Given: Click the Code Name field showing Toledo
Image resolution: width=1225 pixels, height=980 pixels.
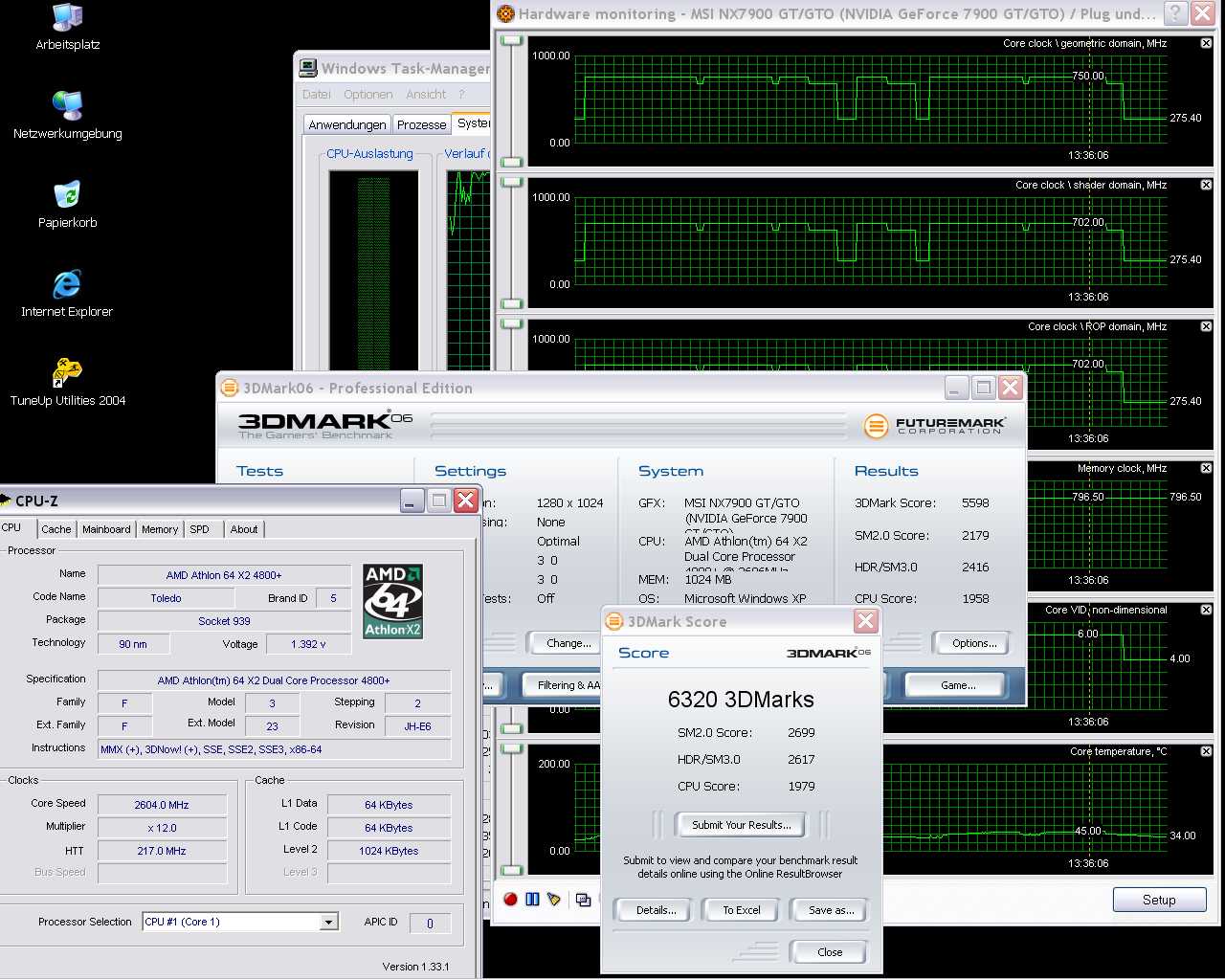Looking at the screenshot, I should point(166,598).
